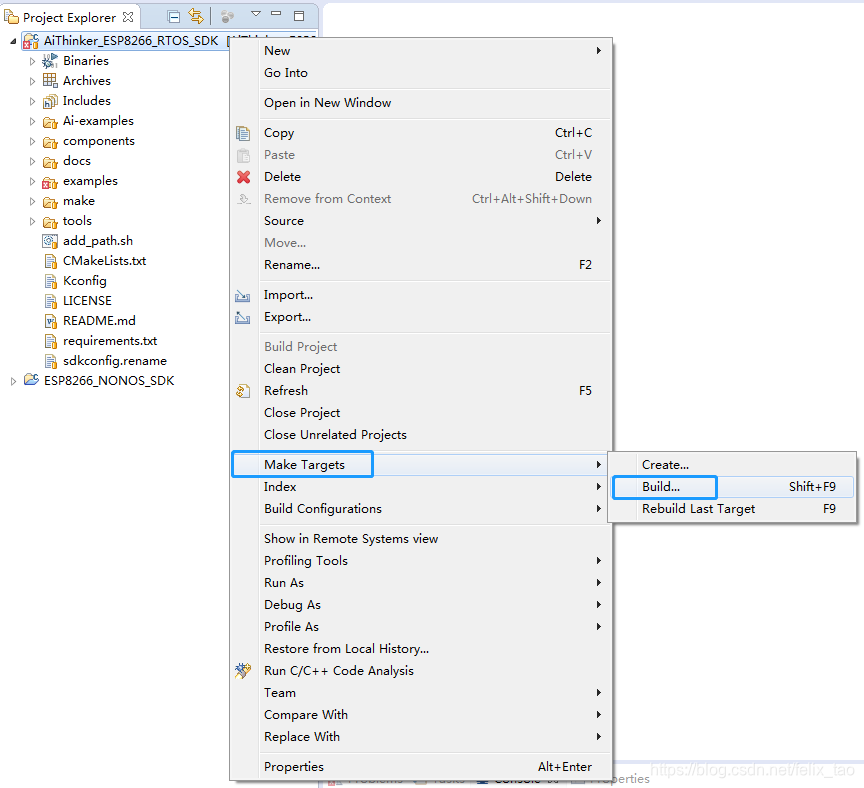Choose Restore from Local History...
The image size is (864, 788).
click(422, 649)
